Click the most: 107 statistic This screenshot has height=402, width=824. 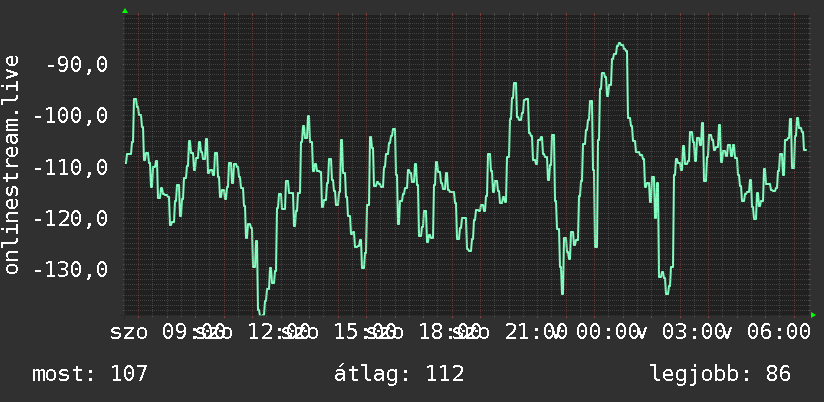tap(90, 374)
